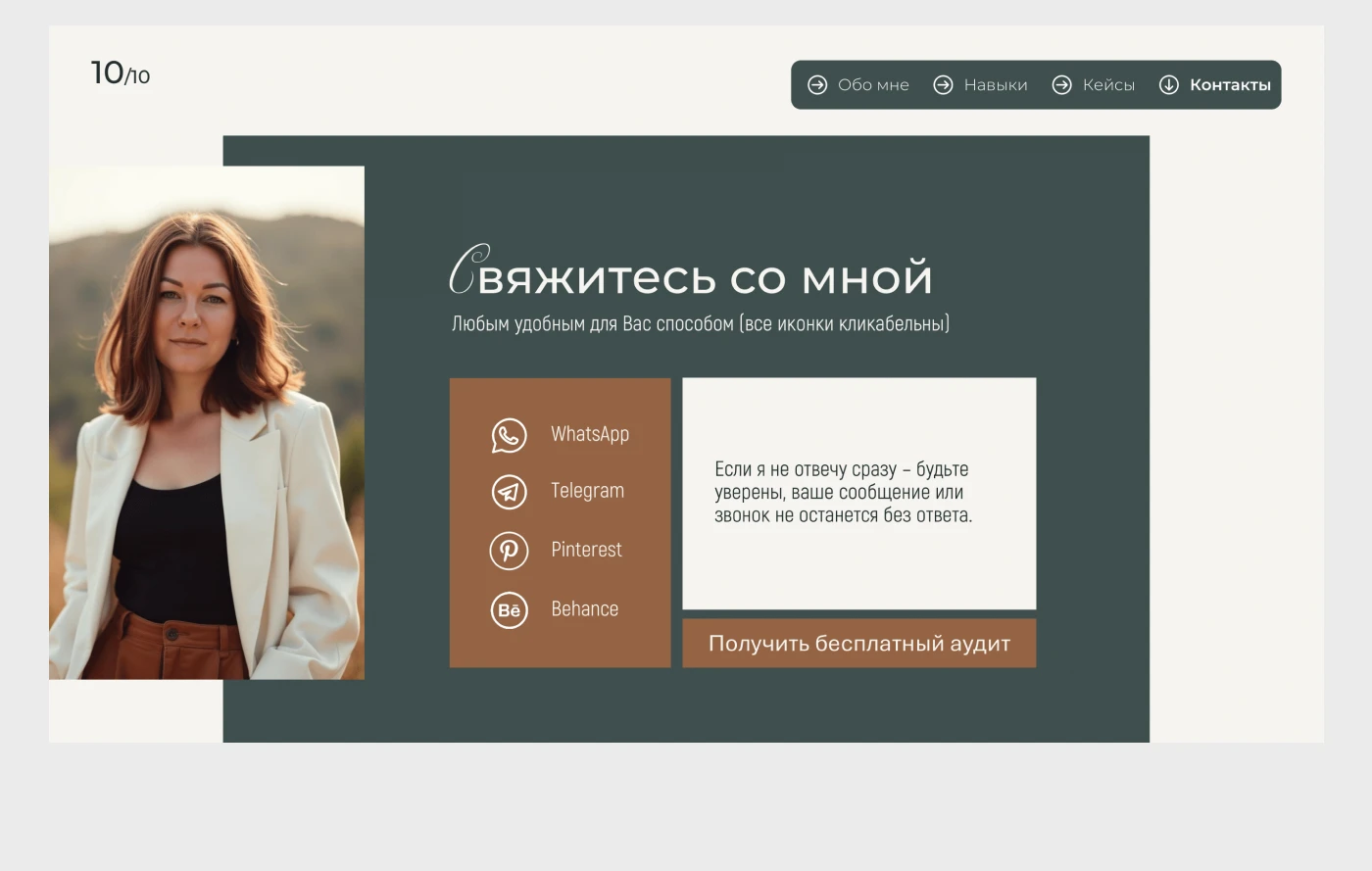Open the Behance Bē icon
The width and height of the screenshot is (1372, 871).
[x=509, y=610]
